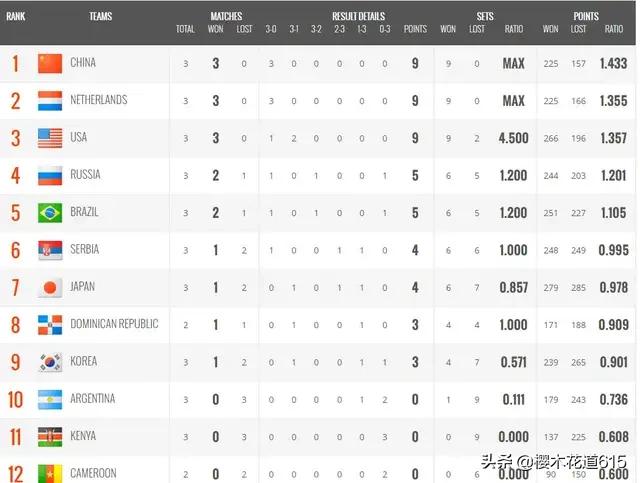Click the SETS RATIO column header
This screenshot has width=640, height=483.
(513, 29)
